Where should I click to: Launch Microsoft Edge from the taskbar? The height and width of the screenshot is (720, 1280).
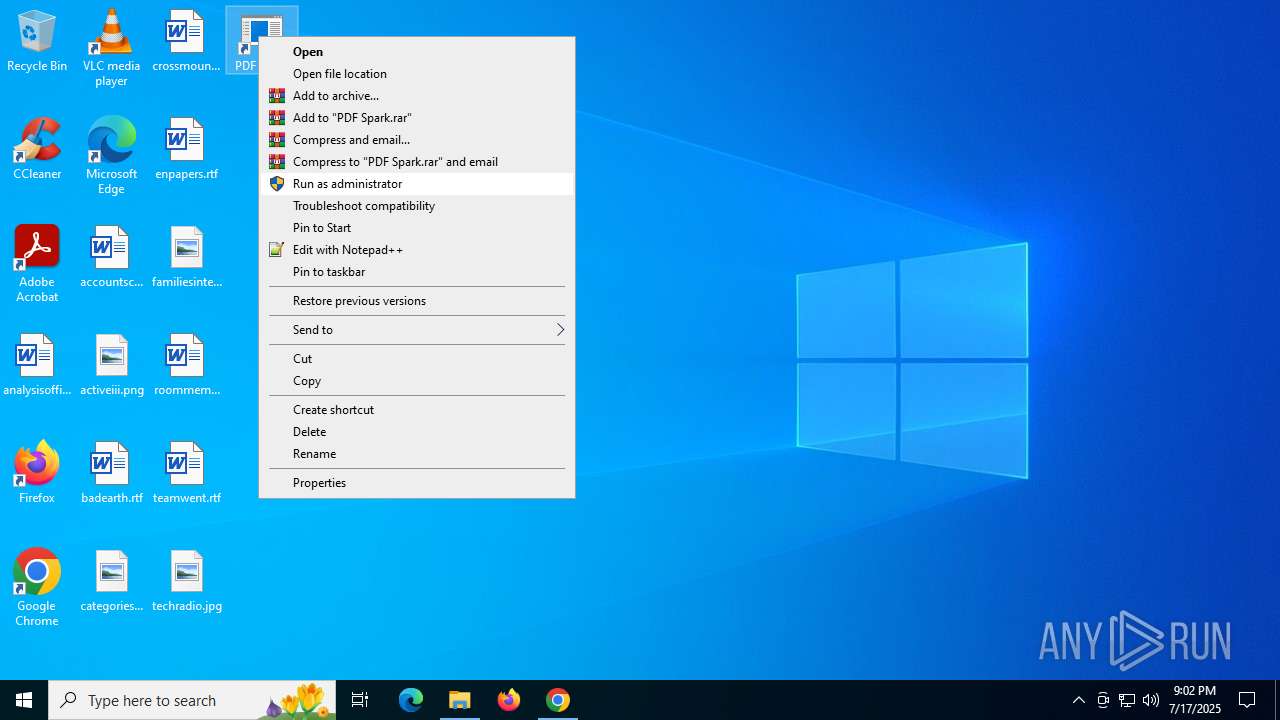point(411,700)
